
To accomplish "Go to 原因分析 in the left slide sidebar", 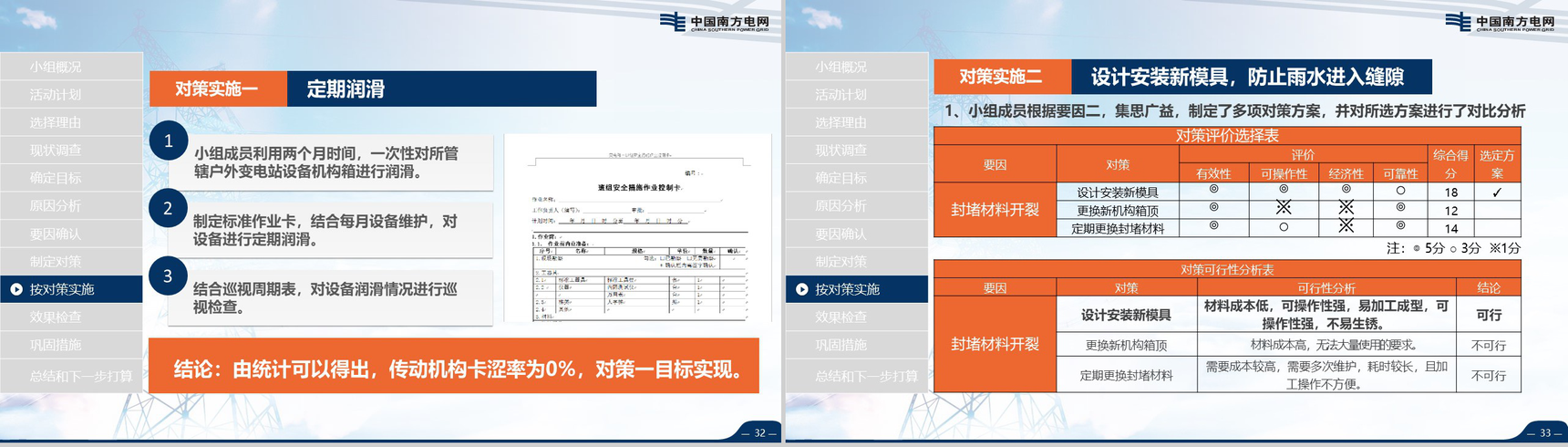I will click(56, 206).
